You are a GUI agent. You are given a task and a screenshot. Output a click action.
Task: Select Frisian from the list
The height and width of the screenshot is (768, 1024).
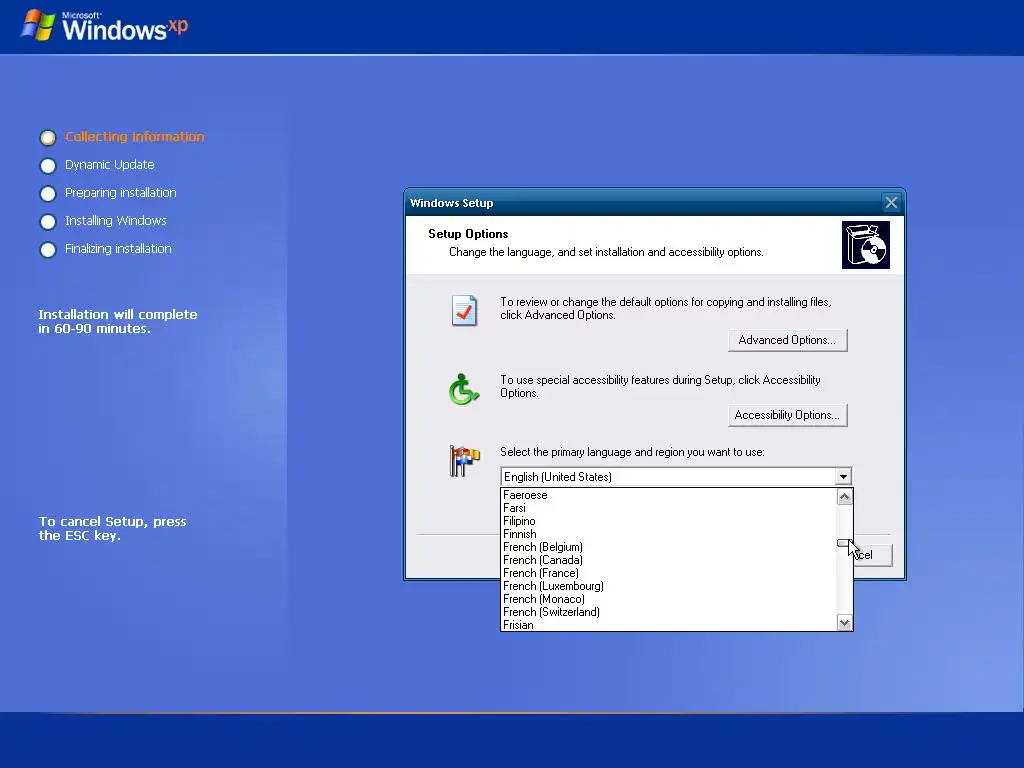click(x=669, y=625)
